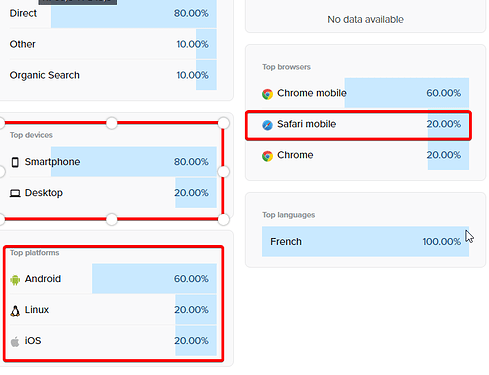This screenshot has width=489, height=375.
Task: Click the Top languages heading
Action: [x=289, y=215]
